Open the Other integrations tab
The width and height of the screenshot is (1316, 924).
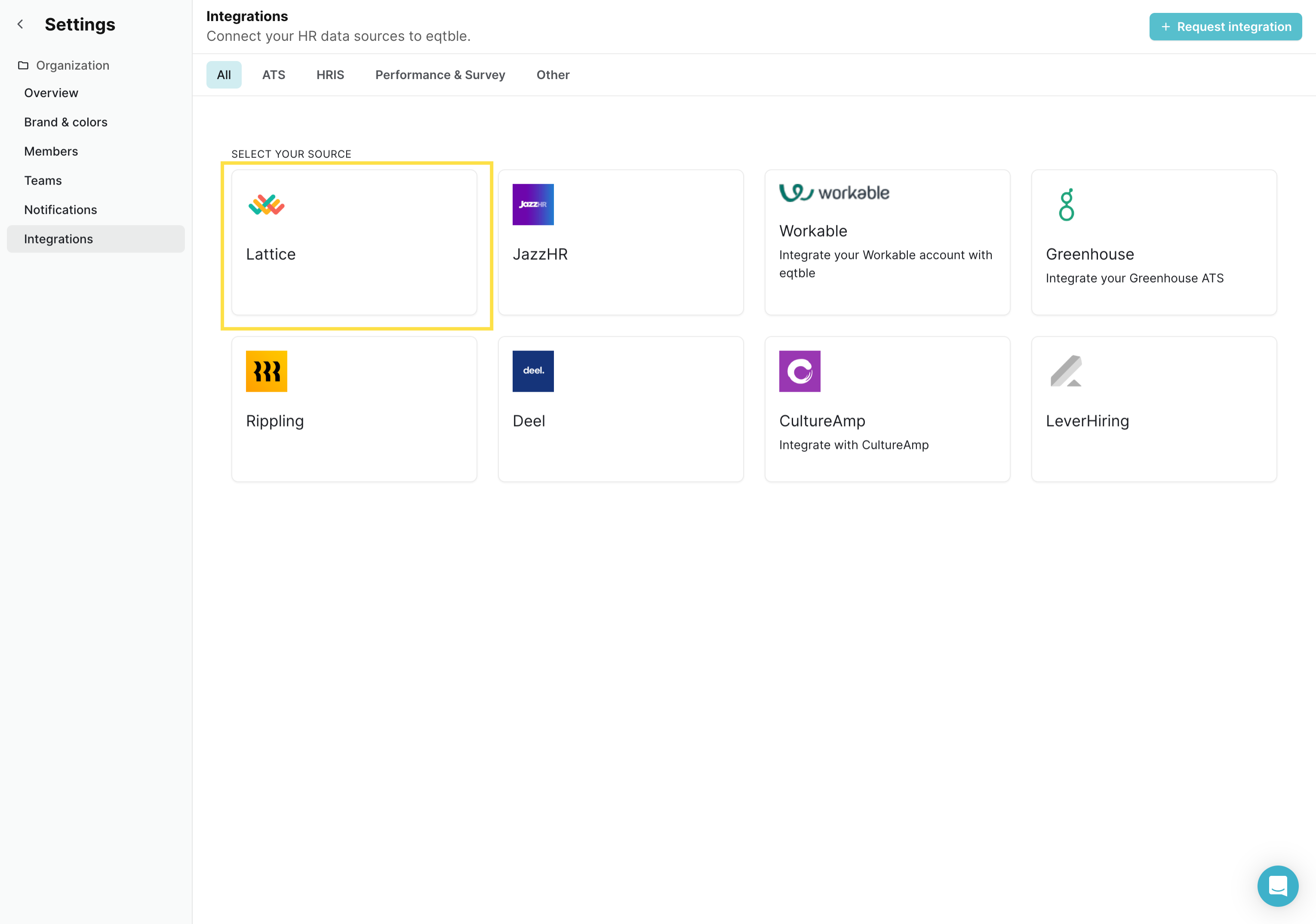553,75
